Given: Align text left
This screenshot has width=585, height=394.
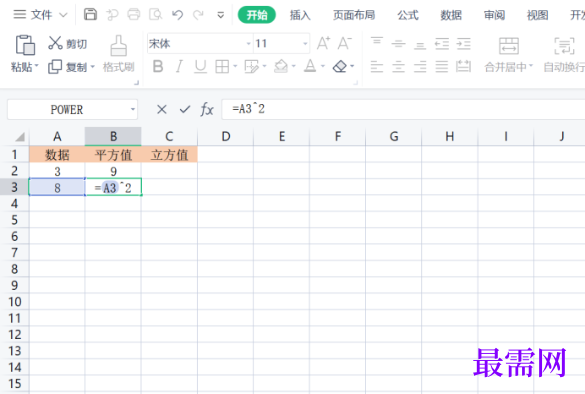Looking at the screenshot, I should point(377,67).
